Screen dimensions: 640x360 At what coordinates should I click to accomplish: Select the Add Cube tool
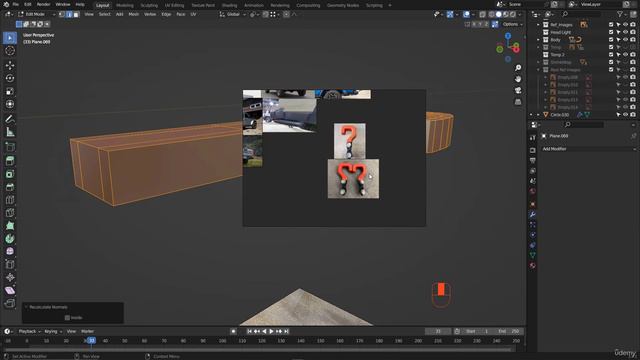10,147
